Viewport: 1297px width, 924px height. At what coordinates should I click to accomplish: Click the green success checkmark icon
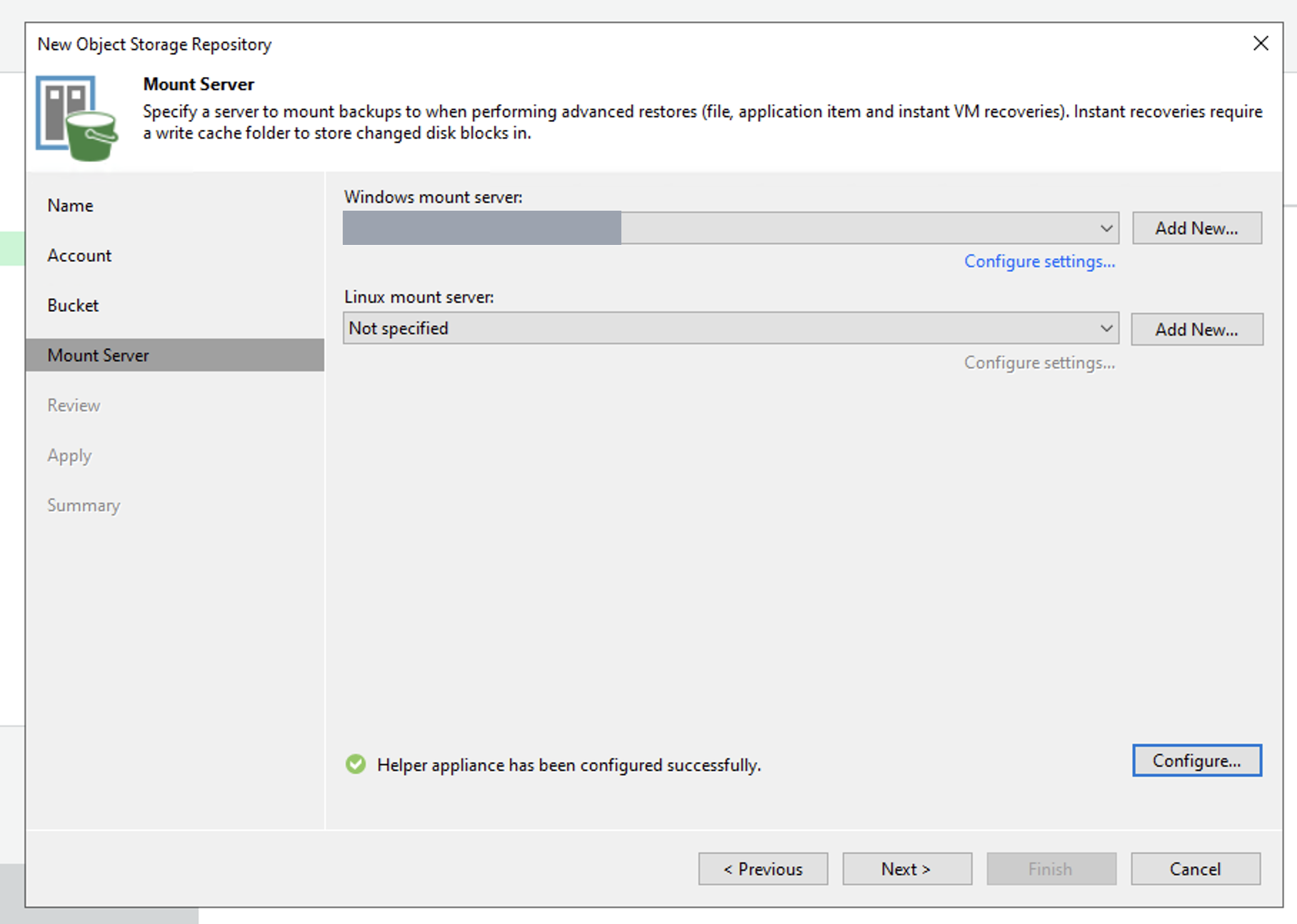tap(356, 764)
